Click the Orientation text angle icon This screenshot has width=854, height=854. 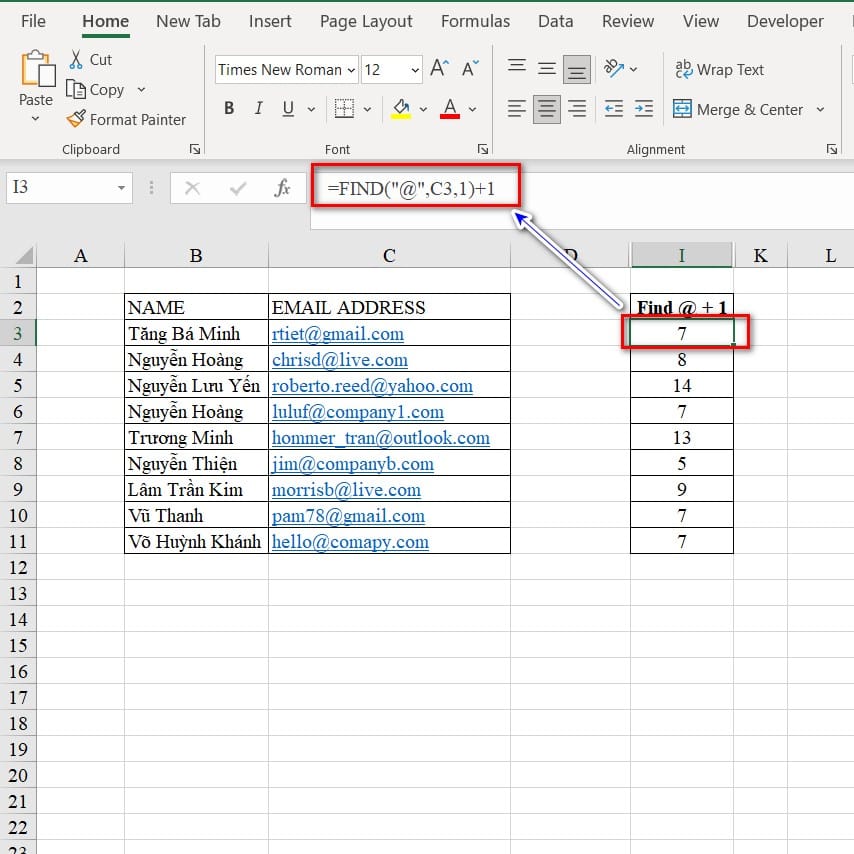[x=613, y=69]
